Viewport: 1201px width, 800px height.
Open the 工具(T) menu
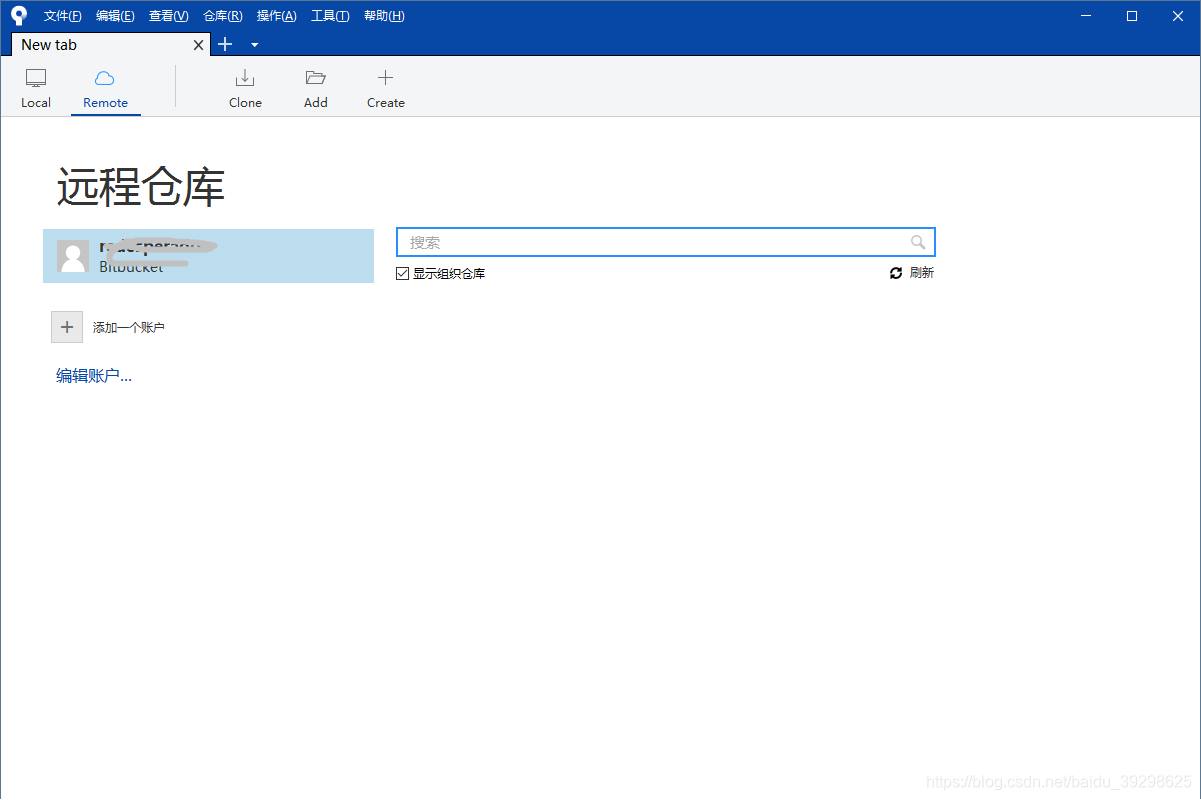pyautogui.click(x=330, y=16)
